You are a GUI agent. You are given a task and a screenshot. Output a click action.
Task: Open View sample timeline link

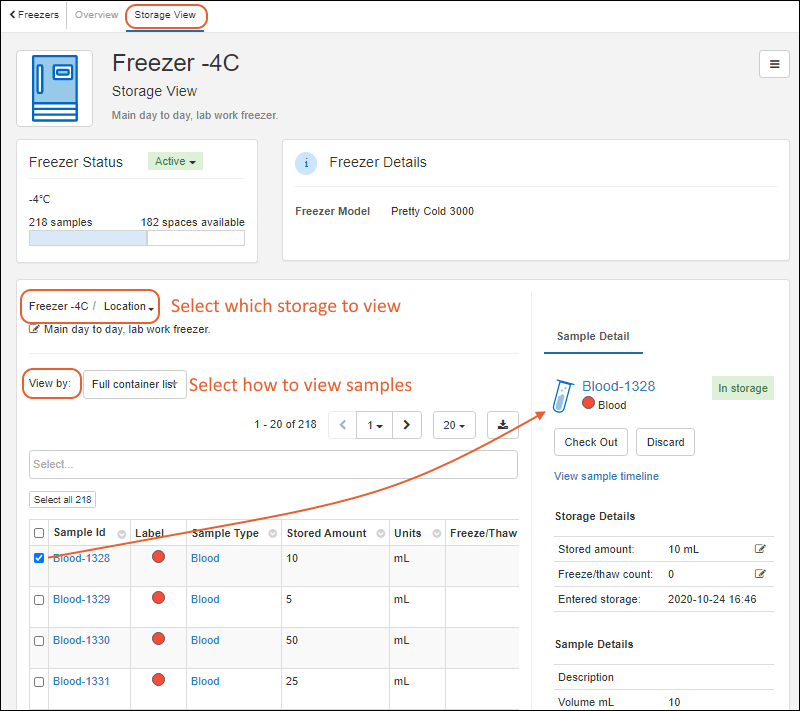[x=606, y=476]
